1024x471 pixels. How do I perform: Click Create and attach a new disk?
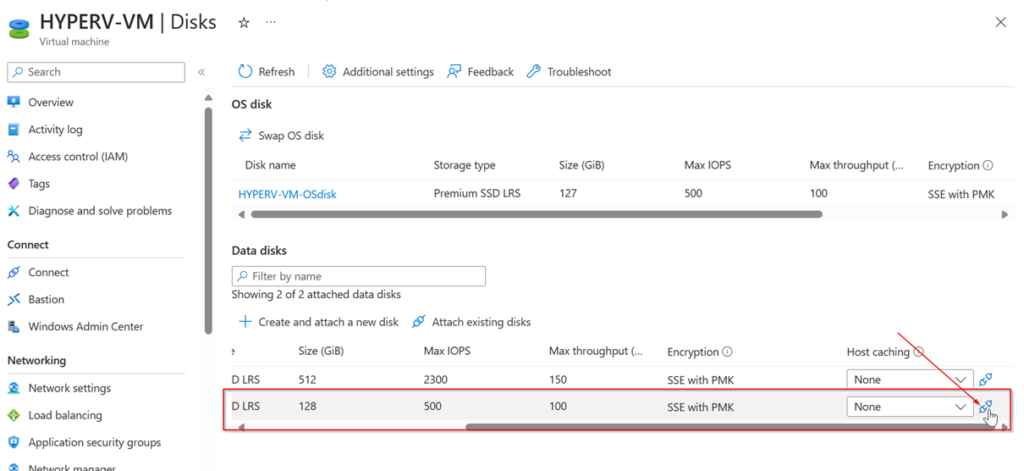click(x=318, y=322)
